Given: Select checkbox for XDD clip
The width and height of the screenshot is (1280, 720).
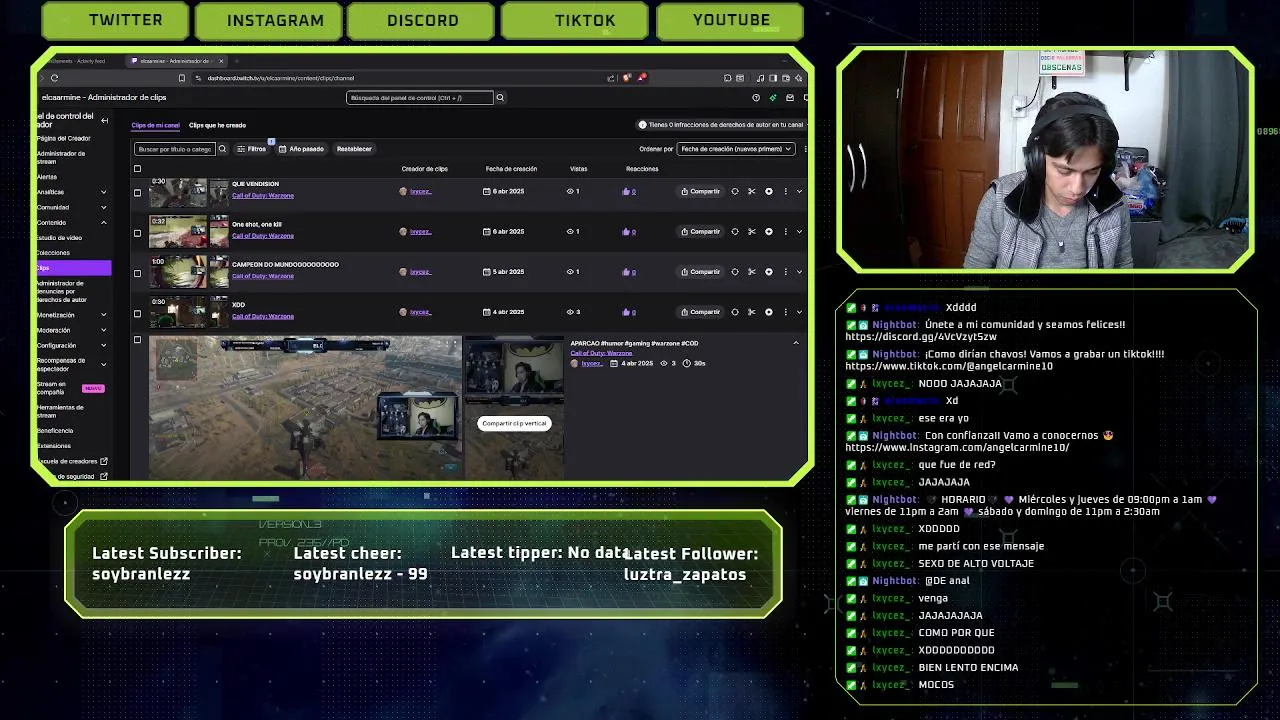Looking at the screenshot, I should (x=138, y=313).
